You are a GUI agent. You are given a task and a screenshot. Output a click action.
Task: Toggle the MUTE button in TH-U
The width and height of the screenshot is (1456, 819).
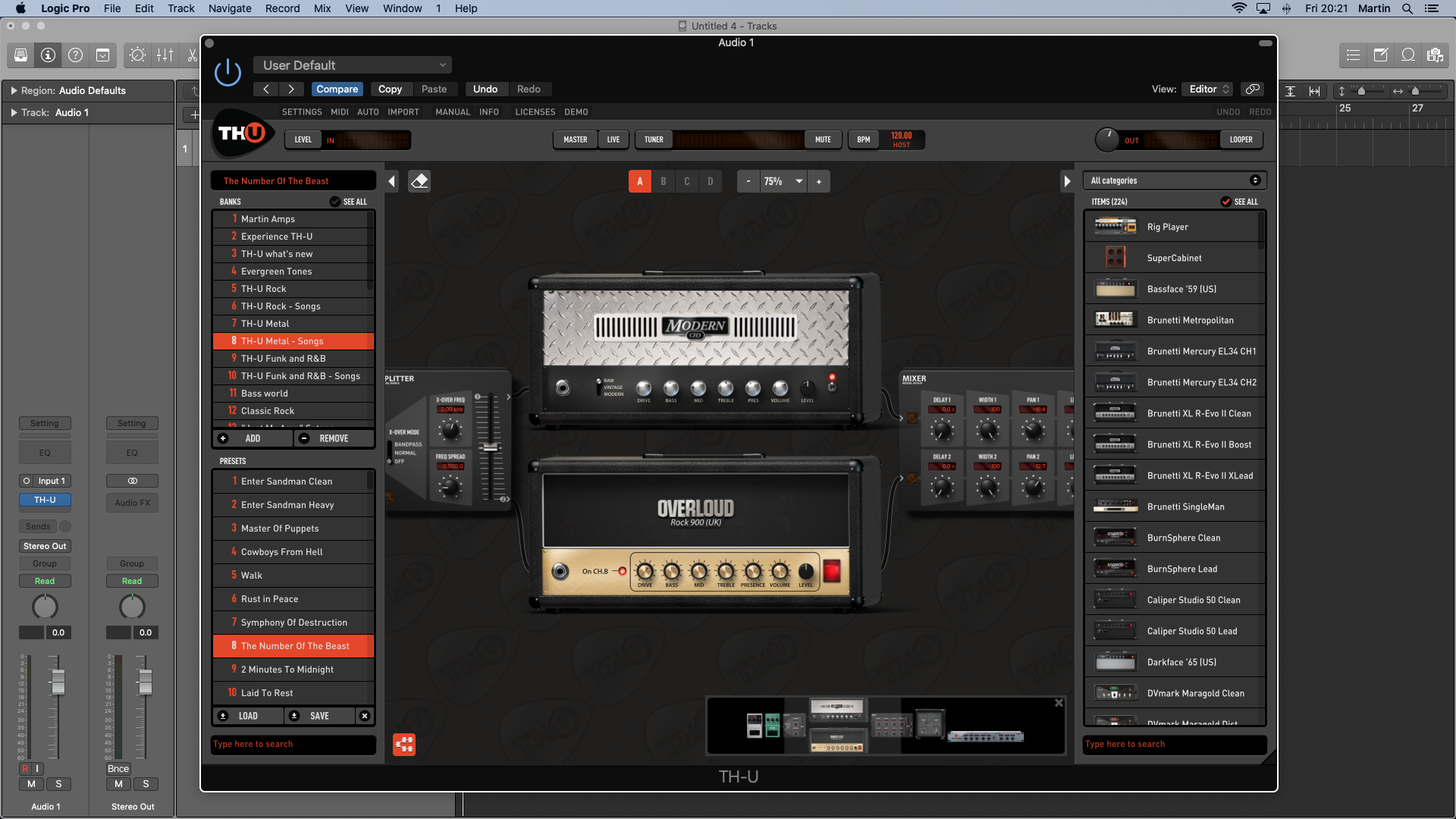[x=823, y=140]
